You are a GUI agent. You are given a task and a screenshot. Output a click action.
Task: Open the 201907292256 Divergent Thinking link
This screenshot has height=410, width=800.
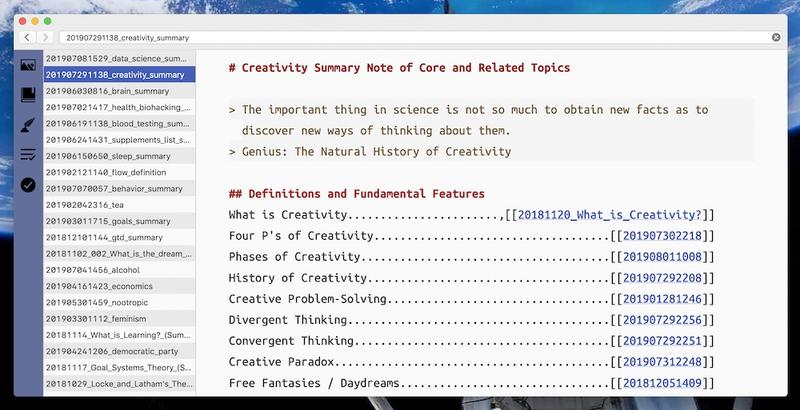(x=662, y=320)
